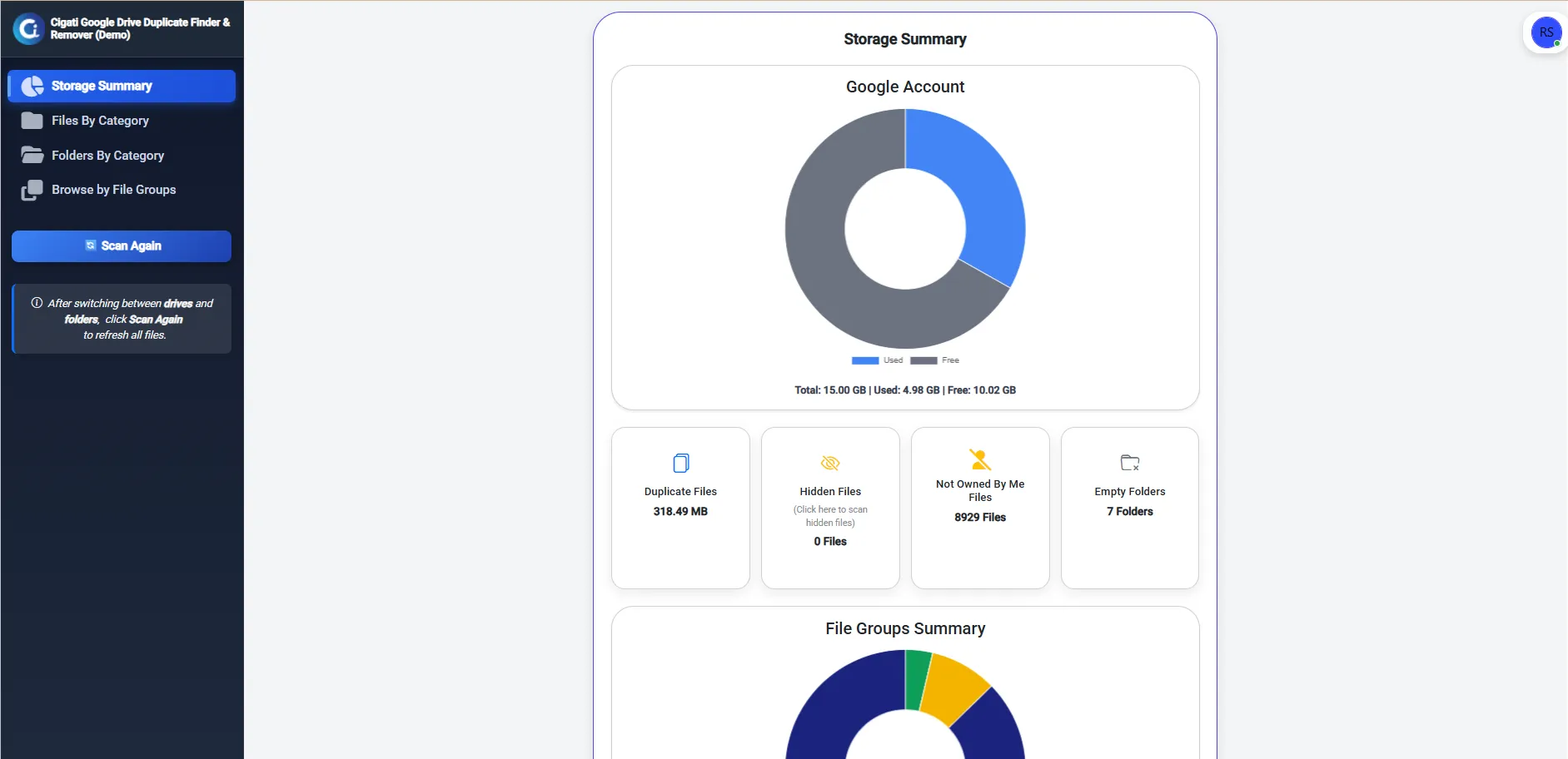Open the RS user profile avatar
Screen dimensions: 1568x759
[x=1546, y=32]
